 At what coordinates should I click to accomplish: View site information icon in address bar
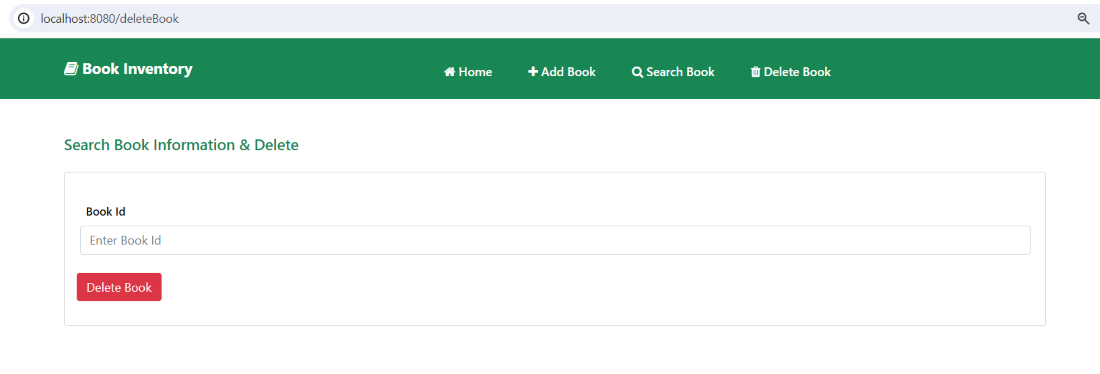coord(24,19)
